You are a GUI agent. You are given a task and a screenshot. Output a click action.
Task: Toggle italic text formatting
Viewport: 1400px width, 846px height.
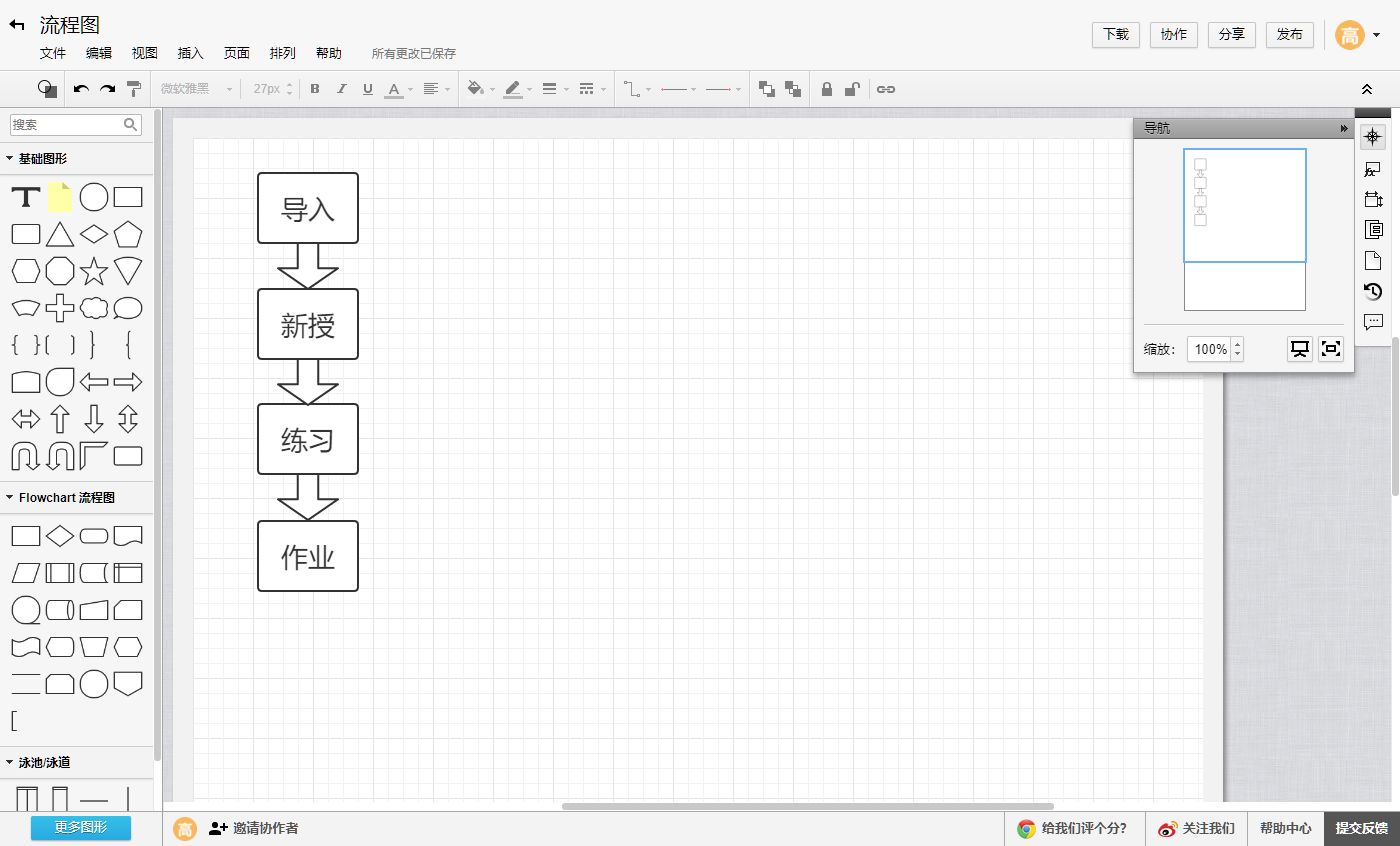tap(341, 89)
